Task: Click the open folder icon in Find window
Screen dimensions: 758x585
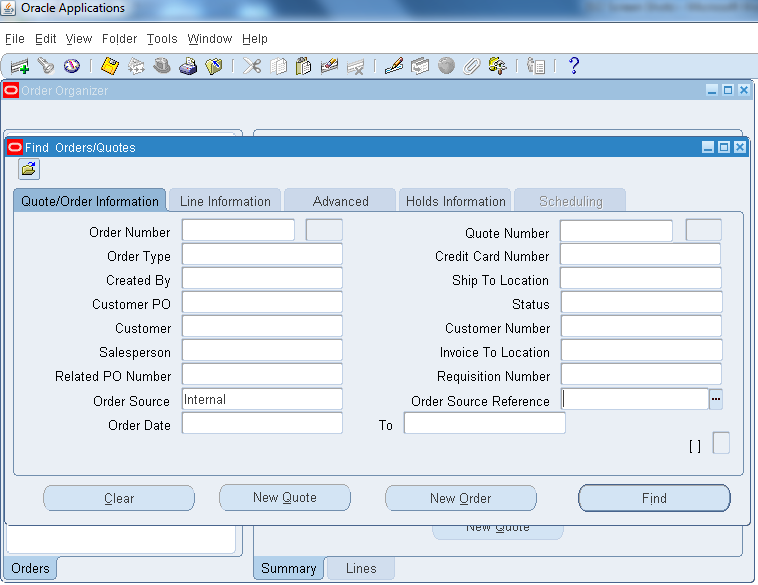Action: [x=29, y=169]
